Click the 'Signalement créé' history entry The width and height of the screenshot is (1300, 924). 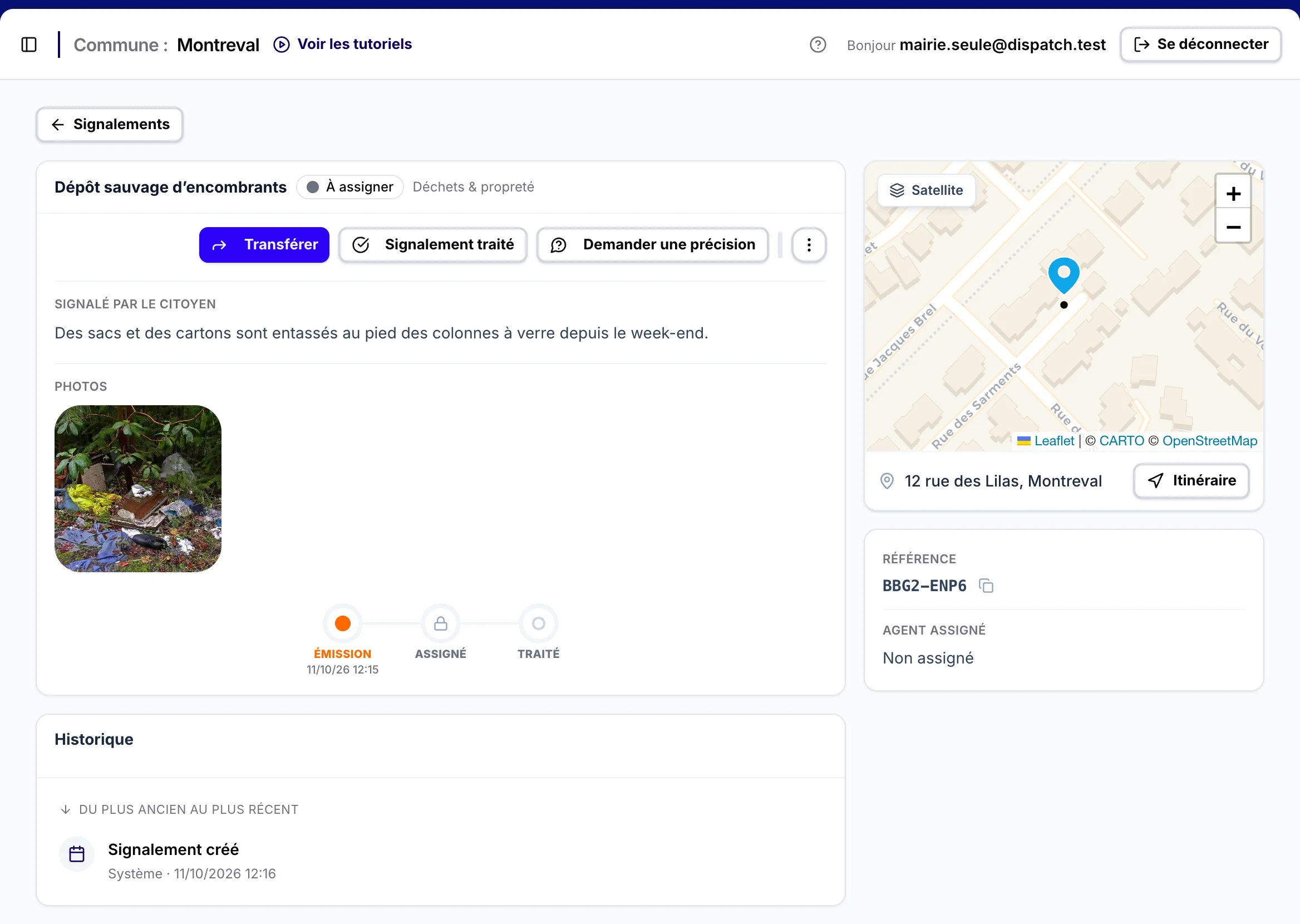[174, 849]
